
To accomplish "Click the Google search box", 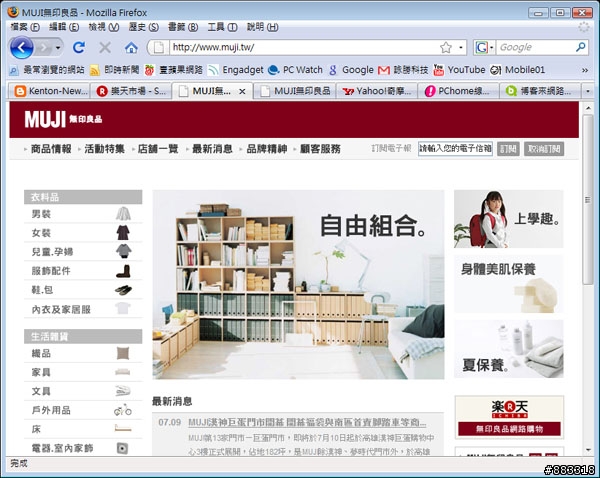I will (x=536, y=47).
